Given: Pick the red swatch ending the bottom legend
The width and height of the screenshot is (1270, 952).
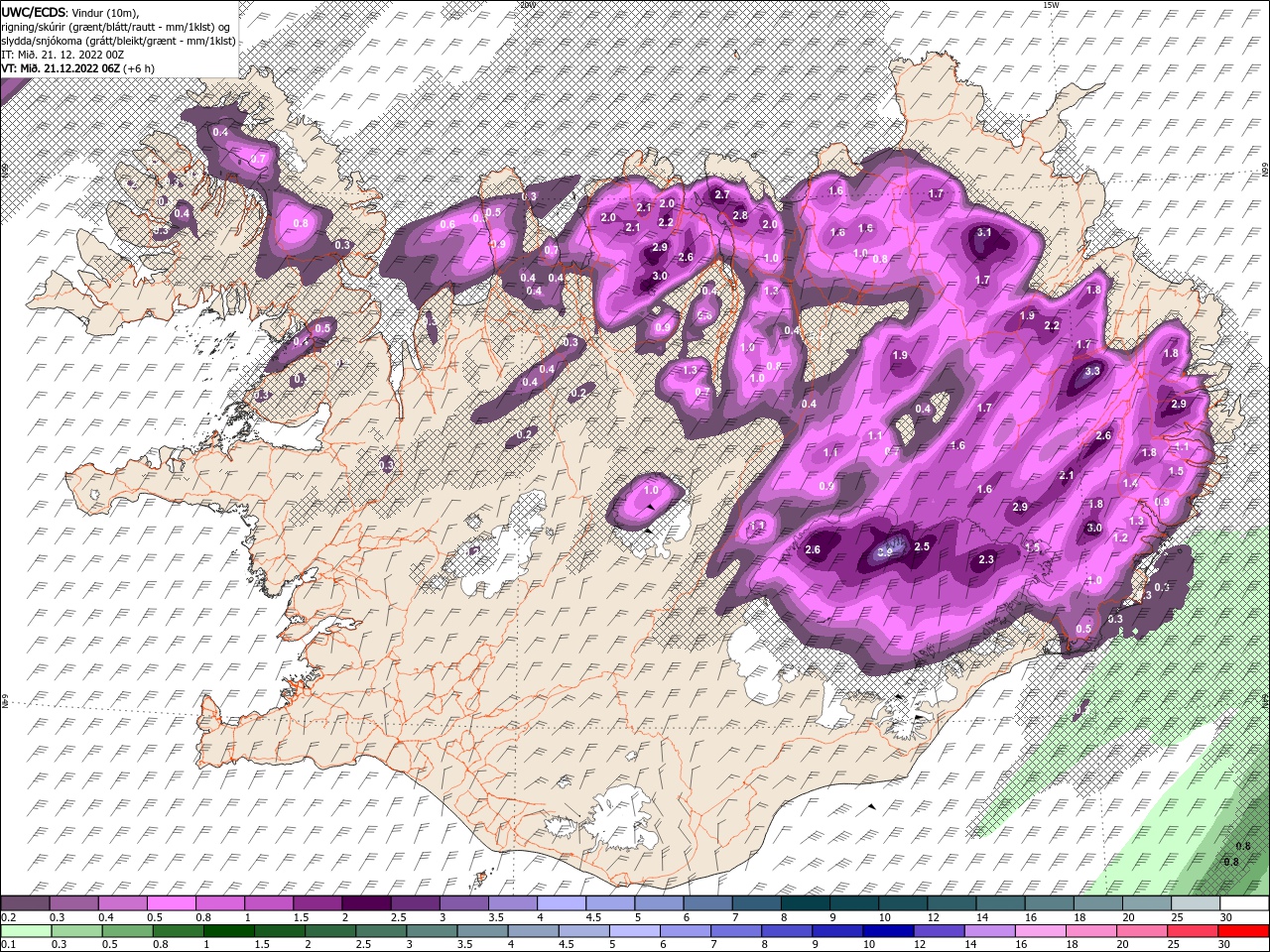Looking at the screenshot, I should click(x=1244, y=930).
